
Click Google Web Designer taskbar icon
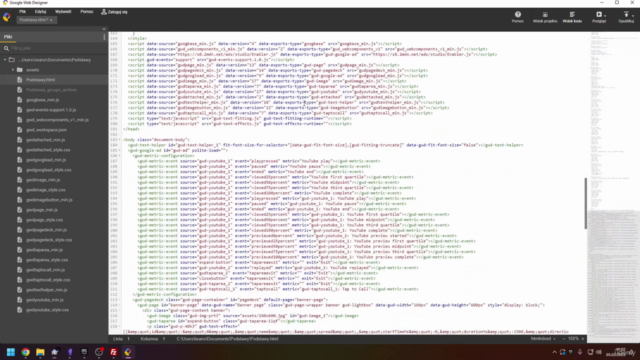click(x=128, y=352)
